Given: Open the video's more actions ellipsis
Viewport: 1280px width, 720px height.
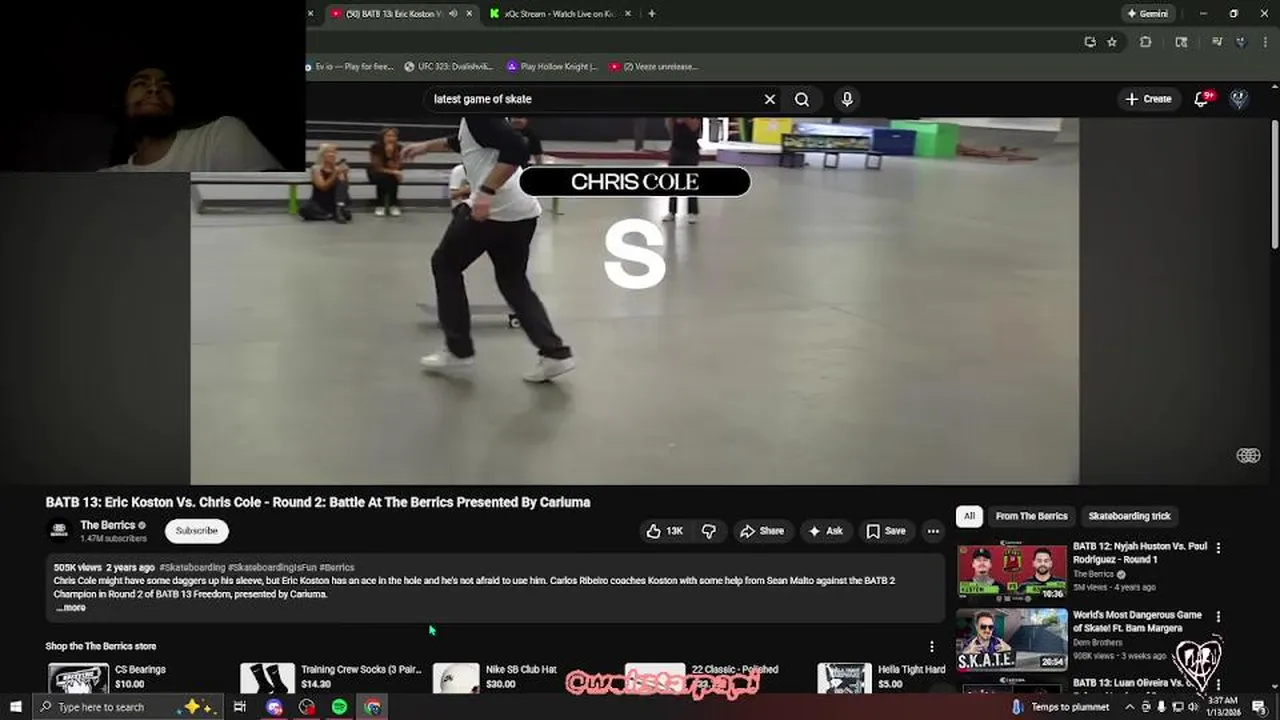Looking at the screenshot, I should tap(933, 531).
